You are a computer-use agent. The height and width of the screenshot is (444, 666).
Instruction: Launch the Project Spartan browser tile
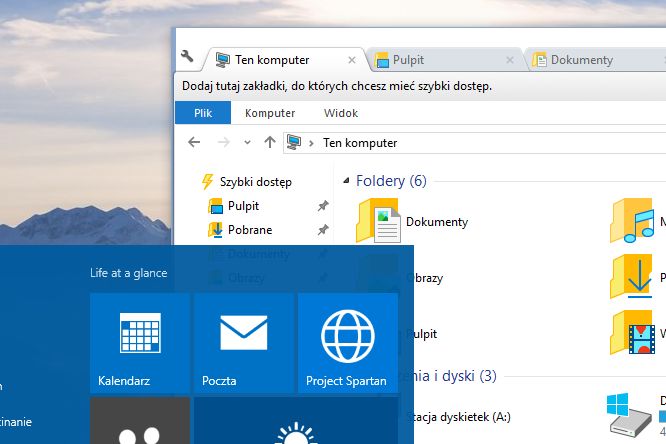point(348,342)
